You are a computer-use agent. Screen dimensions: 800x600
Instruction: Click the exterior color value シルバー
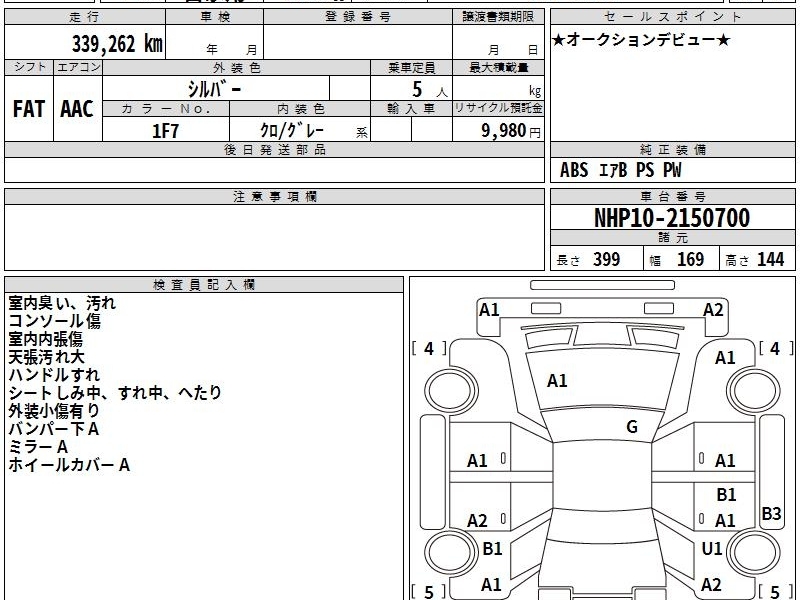coord(214,89)
